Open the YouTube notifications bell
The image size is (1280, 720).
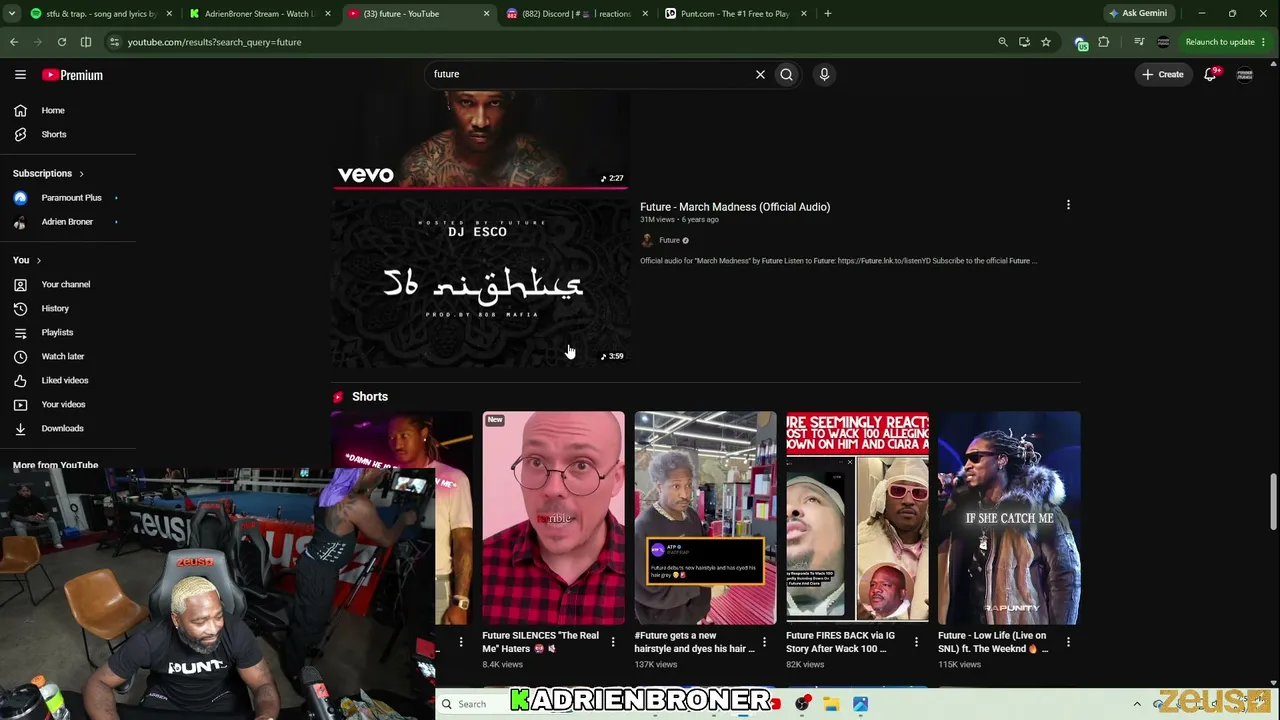pos(1210,74)
